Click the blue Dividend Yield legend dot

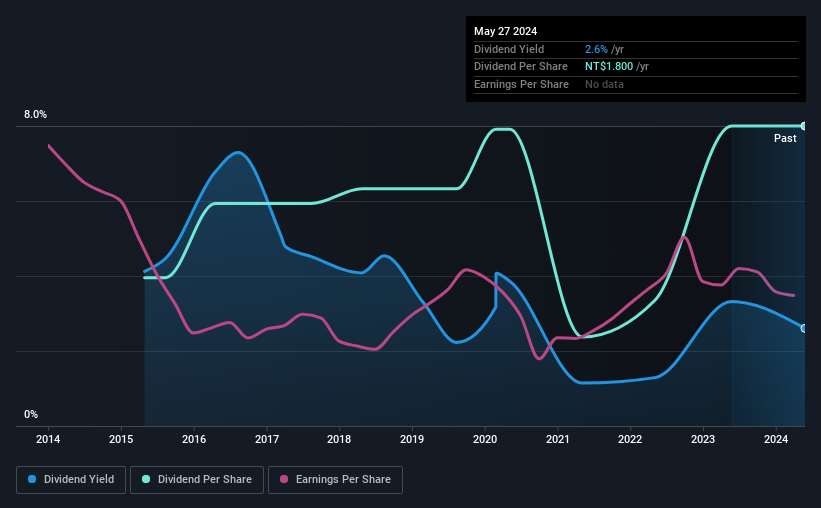32,479
